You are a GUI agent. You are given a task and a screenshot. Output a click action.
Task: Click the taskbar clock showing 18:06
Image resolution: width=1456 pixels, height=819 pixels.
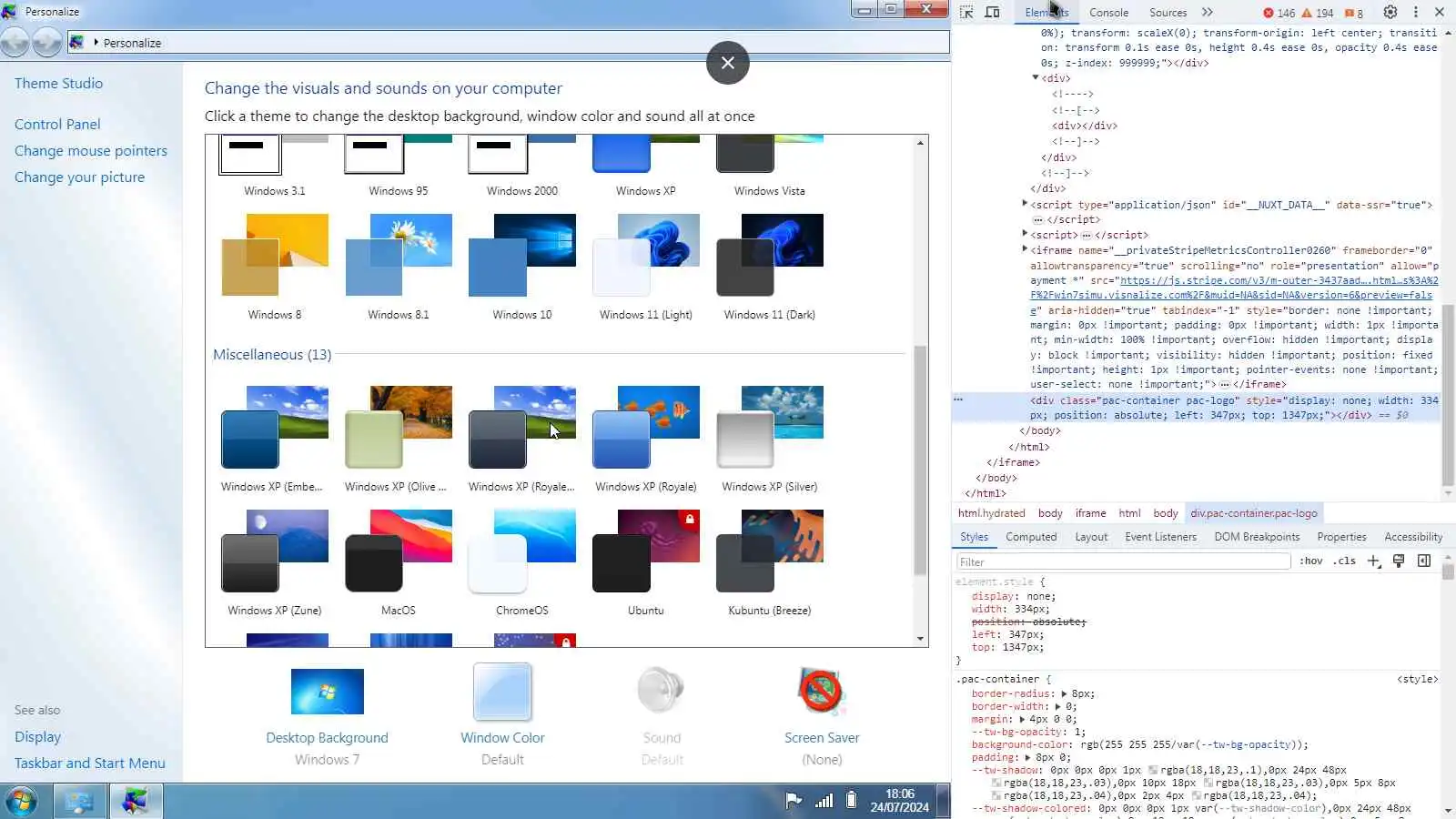coord(899,801)
